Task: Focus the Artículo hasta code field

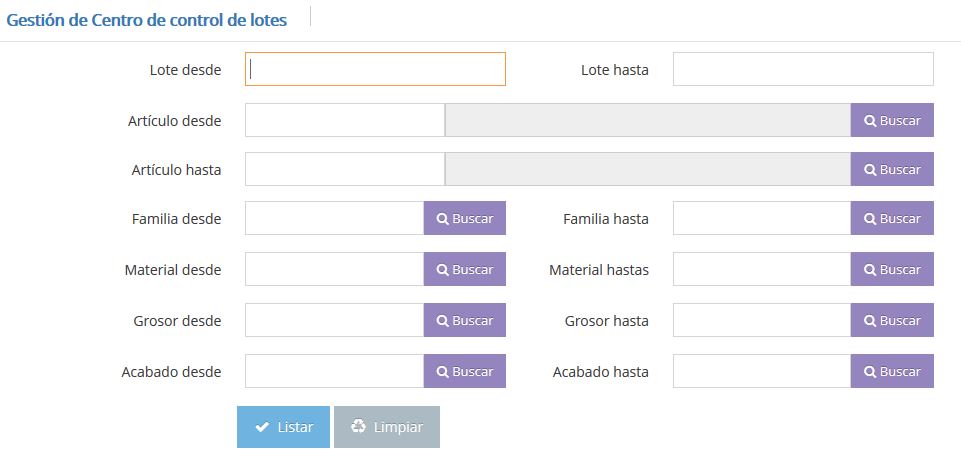Action: point(344,169)
